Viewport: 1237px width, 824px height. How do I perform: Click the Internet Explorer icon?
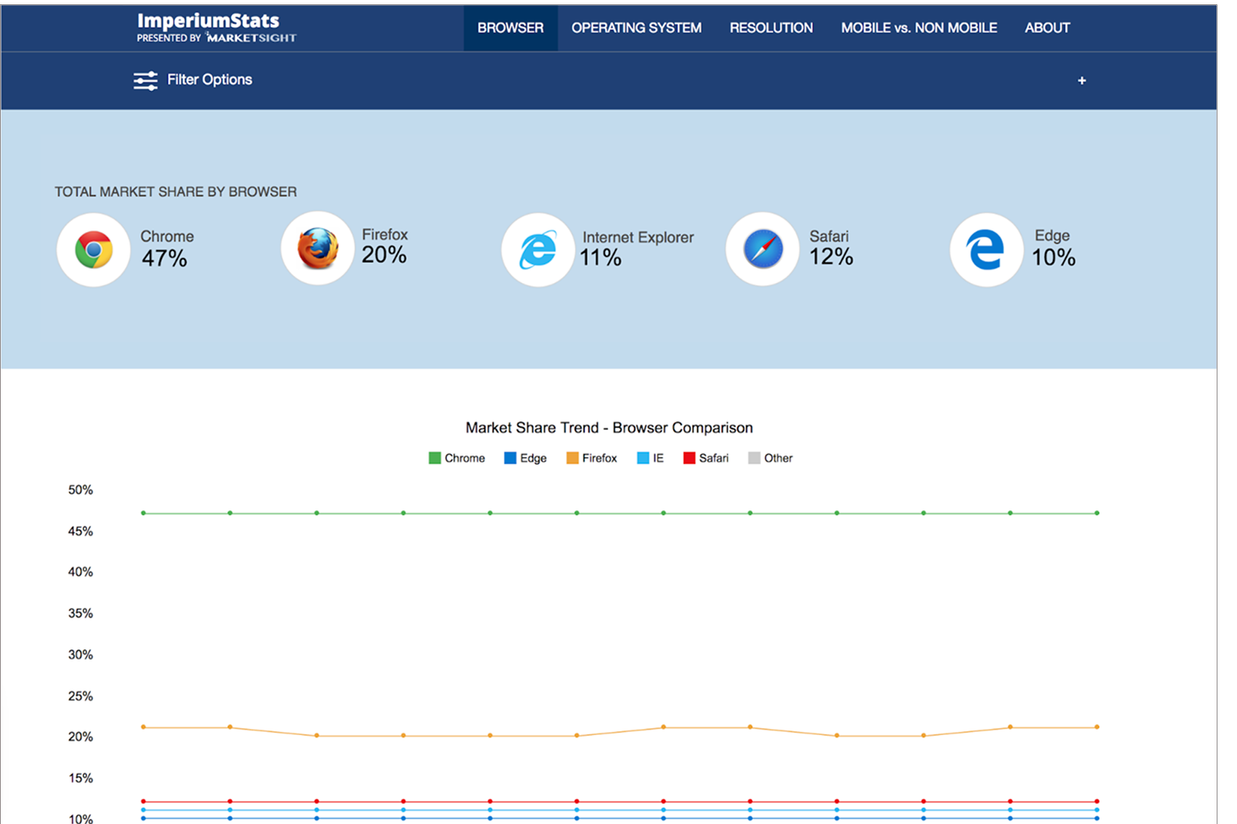coord(538,249)
